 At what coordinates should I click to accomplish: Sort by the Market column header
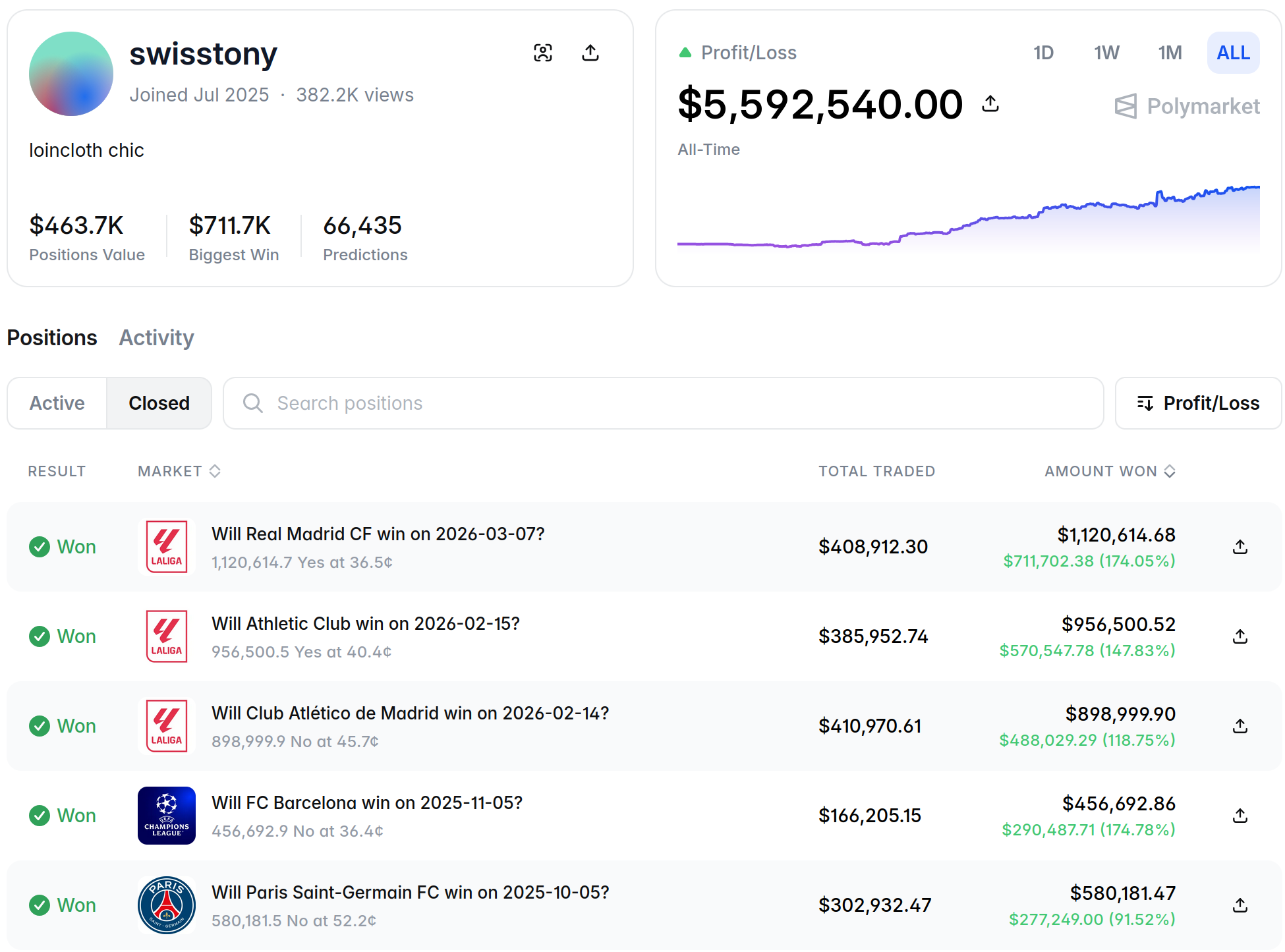click(x=179, y=471)
